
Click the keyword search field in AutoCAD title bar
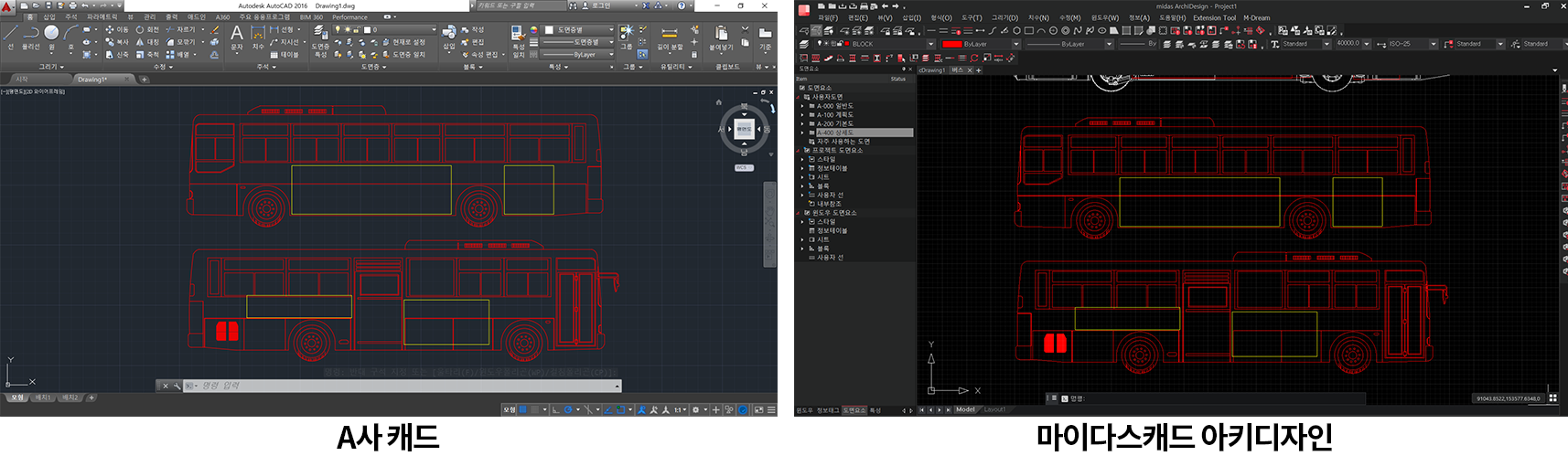pyautogui.click(x=520, y=5)
